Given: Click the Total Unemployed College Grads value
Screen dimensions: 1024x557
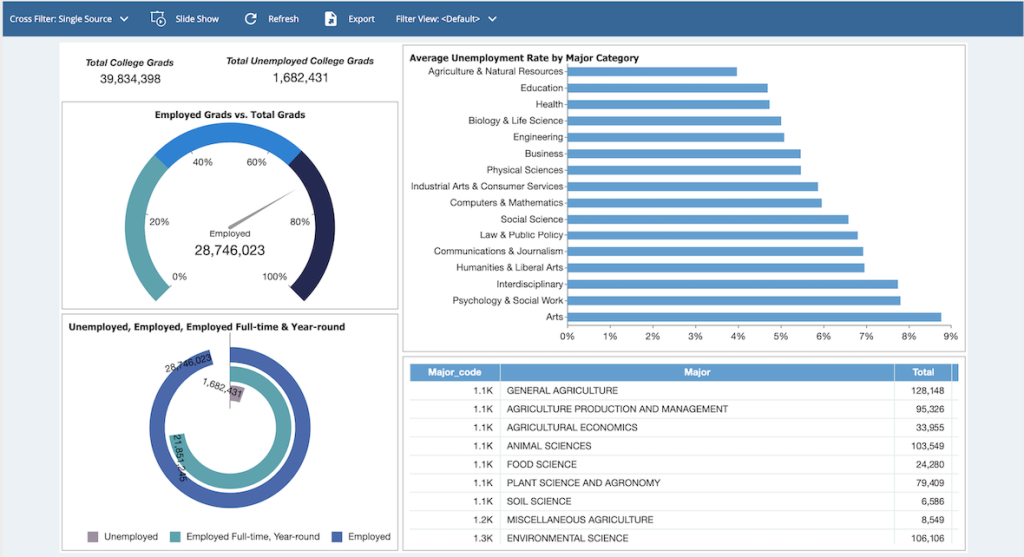Looking at the screenshot, I should click(x=299, y=78).
